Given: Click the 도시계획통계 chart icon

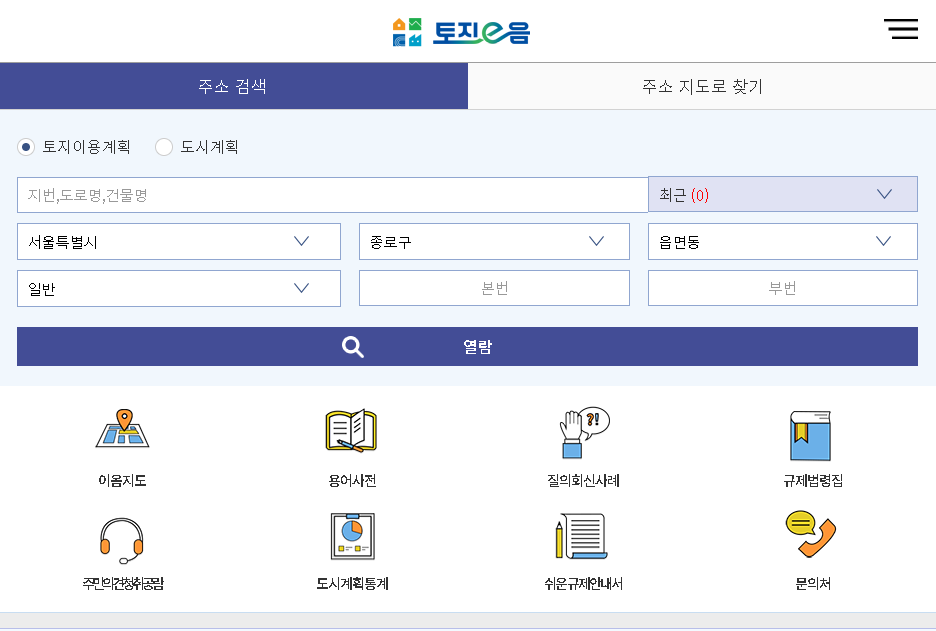Looking at the screenshot, I should point(351,537).
